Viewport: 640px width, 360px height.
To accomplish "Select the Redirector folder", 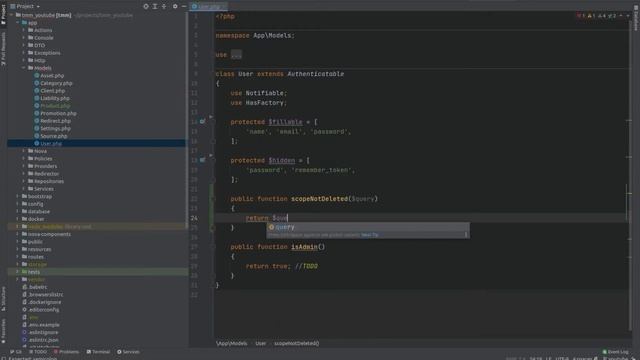I will tap(43, 173).
